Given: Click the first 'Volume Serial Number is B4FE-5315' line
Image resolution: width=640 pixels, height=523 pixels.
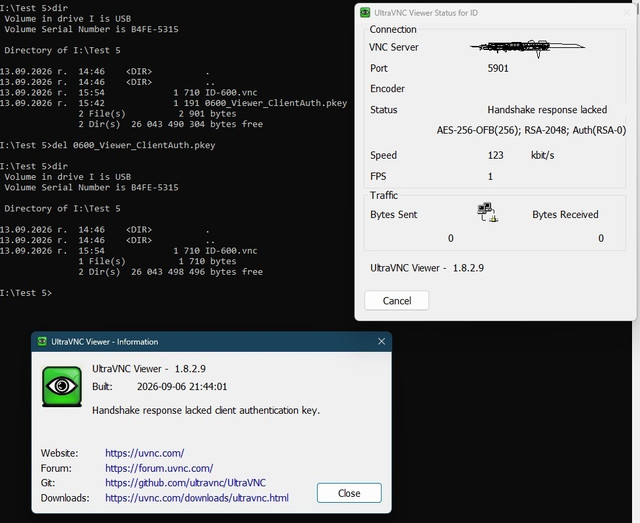Looking at the screenshot, I should point(91,29).
